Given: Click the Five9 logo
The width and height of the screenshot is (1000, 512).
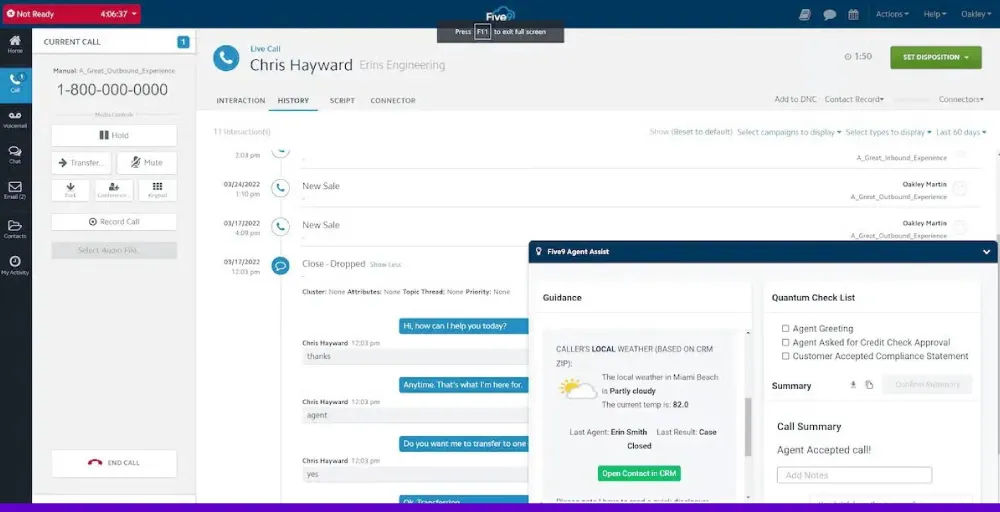Looking at the screenshot, I should (x=500, y=15).
